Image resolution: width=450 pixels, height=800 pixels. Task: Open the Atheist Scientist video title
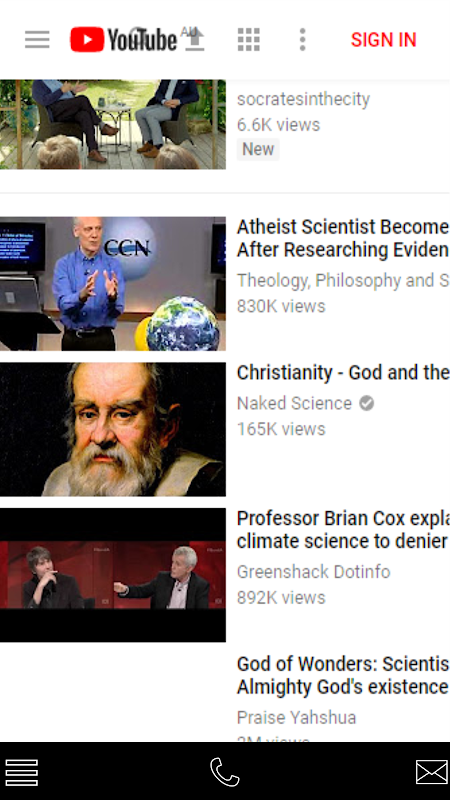point(343,238)
